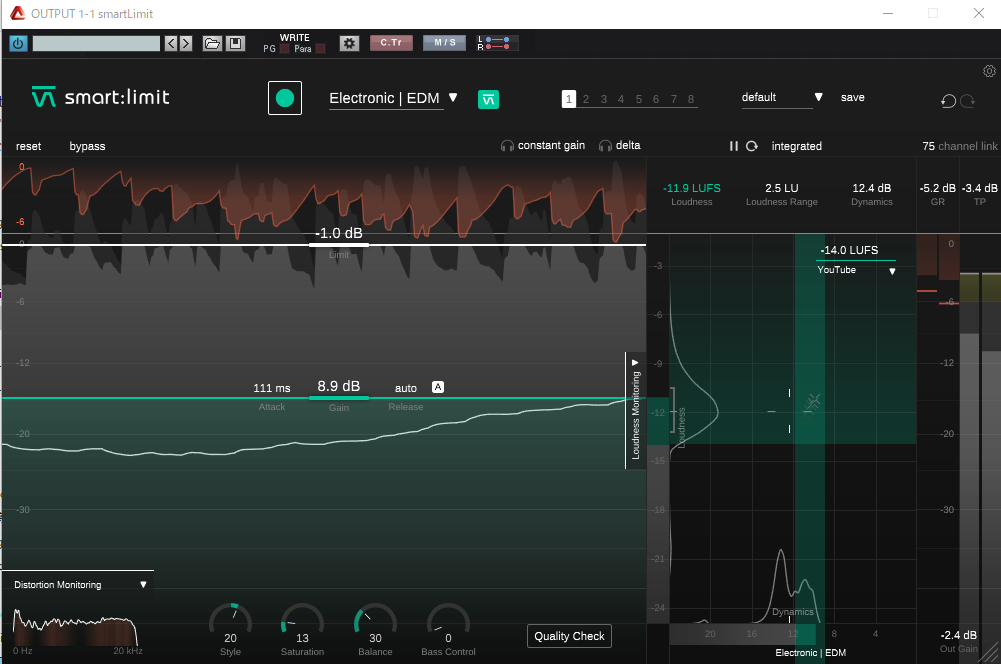Click -3.4 dB TP readout
1001x664 pixels.
[979, 188]
